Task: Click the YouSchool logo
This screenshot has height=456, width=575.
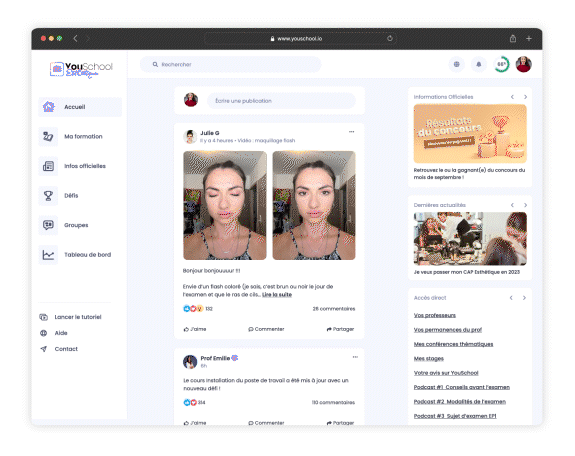Action: [x=81, y=69]
